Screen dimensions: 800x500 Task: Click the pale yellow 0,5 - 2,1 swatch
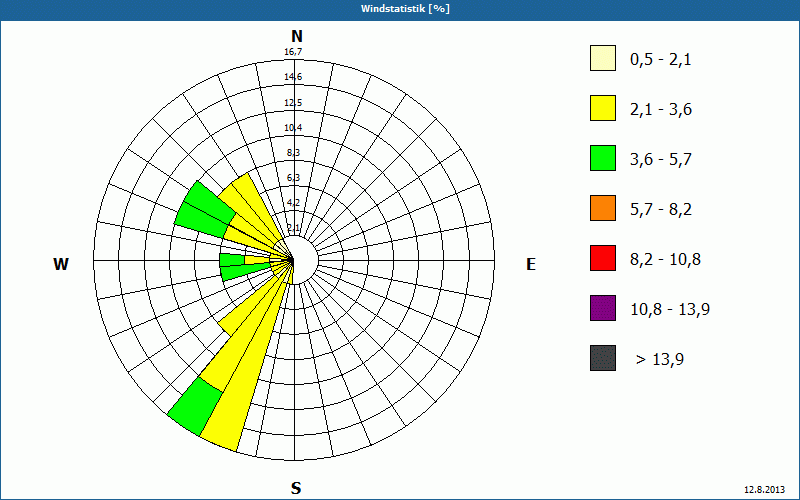pos(603,58)
